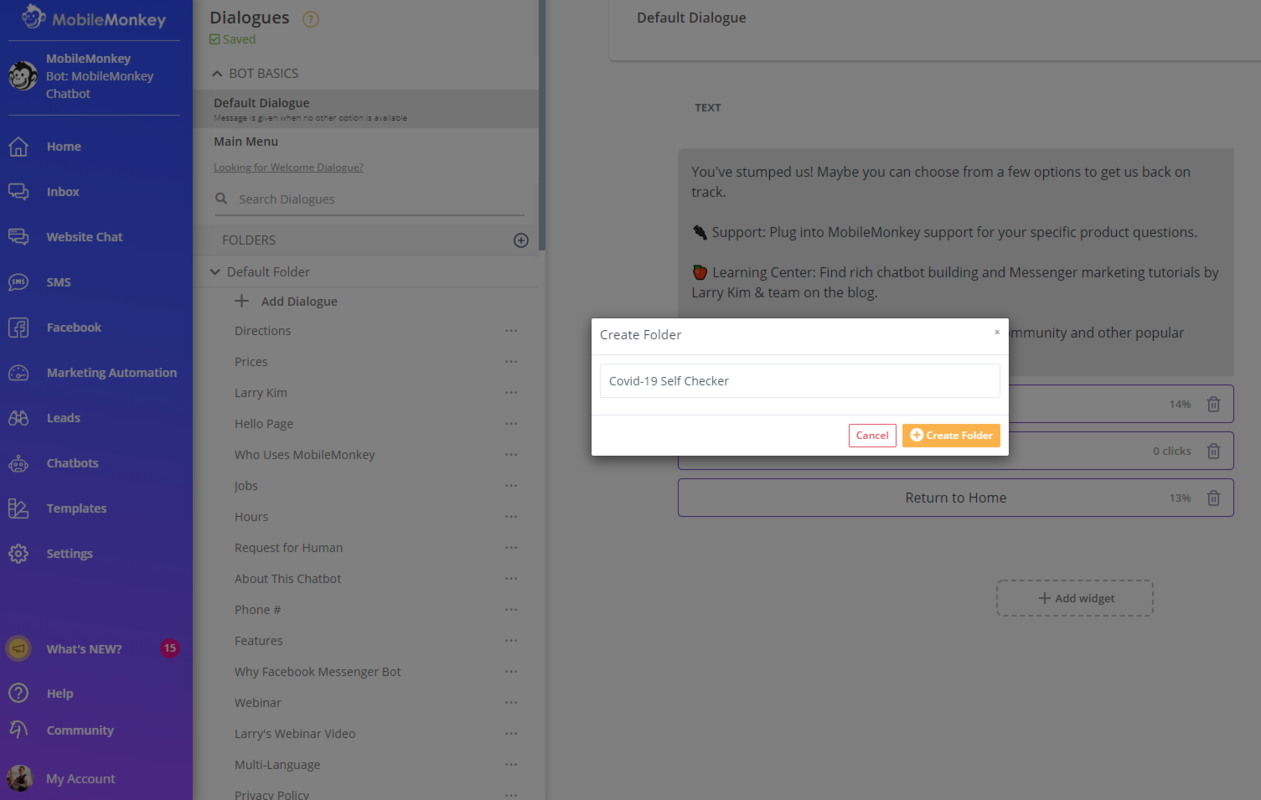Open the Leads section

coord(63,417)
